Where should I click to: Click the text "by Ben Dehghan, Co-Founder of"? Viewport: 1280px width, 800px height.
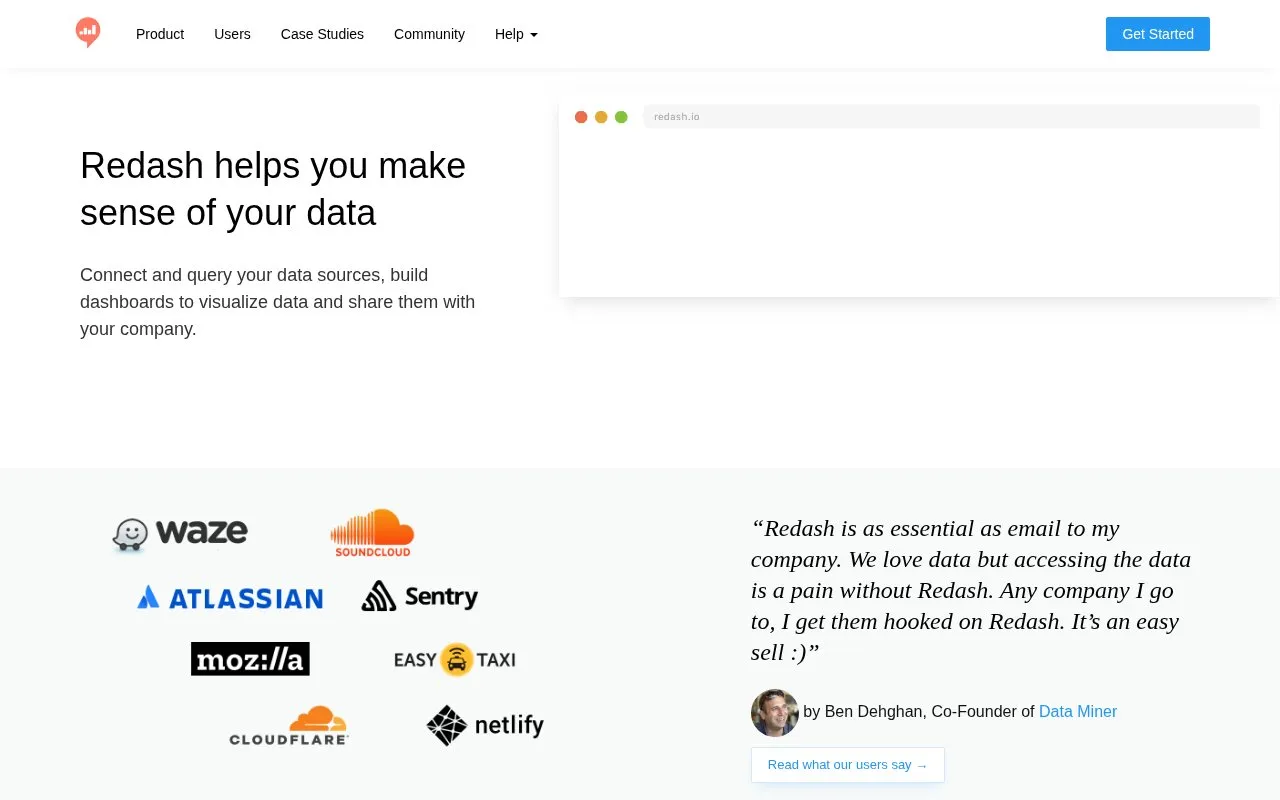click(919, 711)
